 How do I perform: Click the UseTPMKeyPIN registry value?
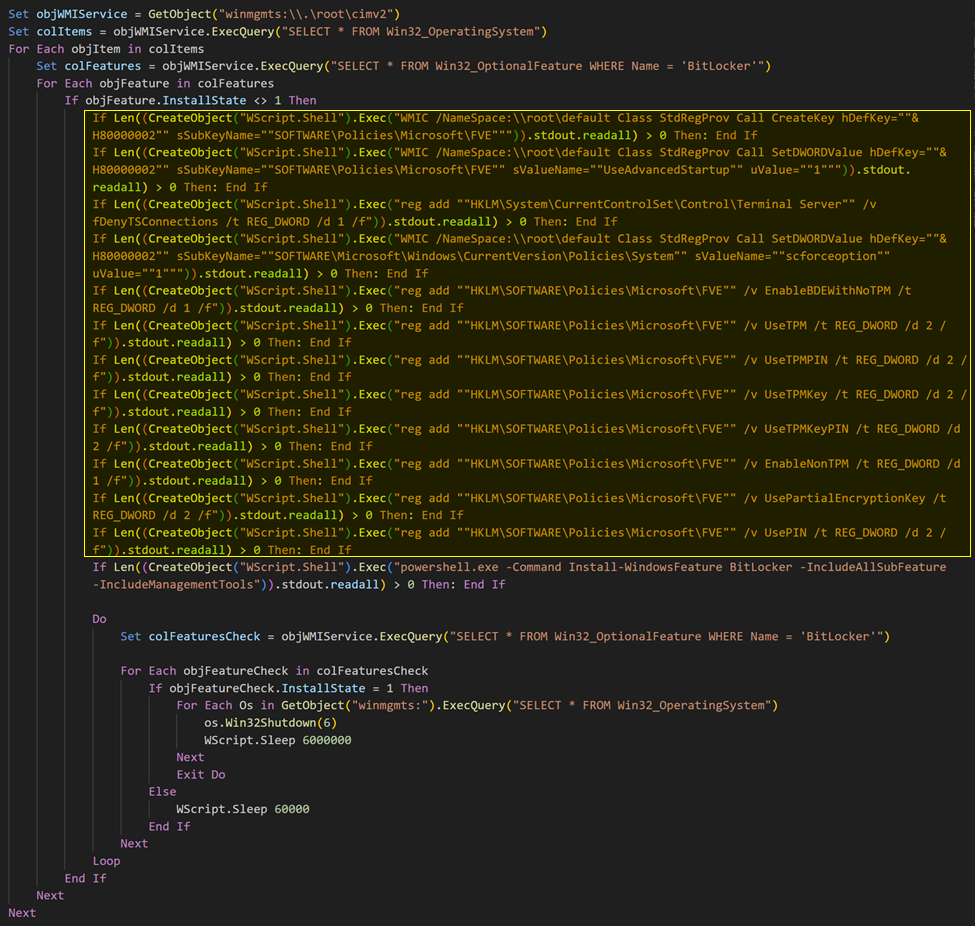coord(815,429)
